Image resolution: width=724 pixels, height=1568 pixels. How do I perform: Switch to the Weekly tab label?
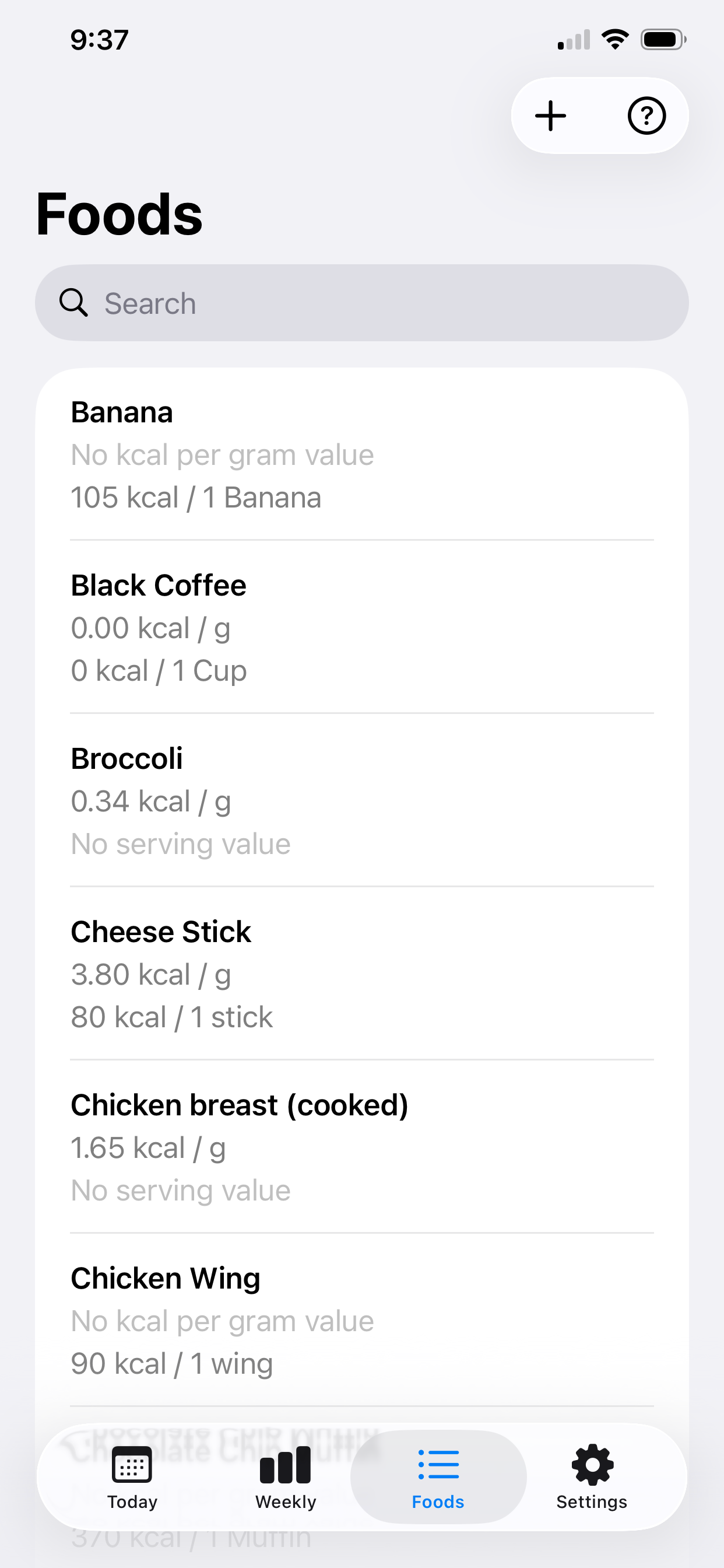coord(285,1501)
